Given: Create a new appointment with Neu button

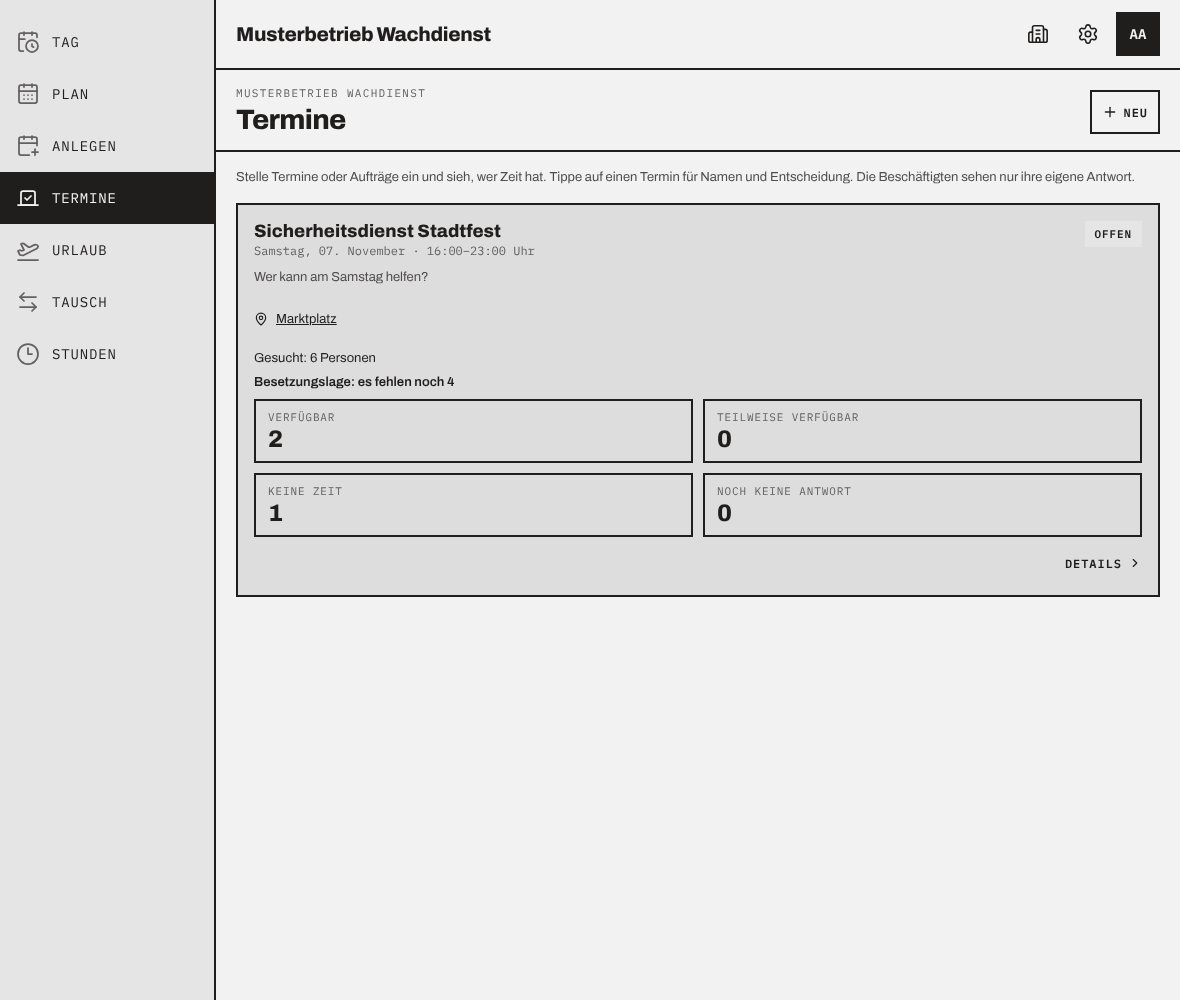Looking at the screenshot, I should [1125, 112].
